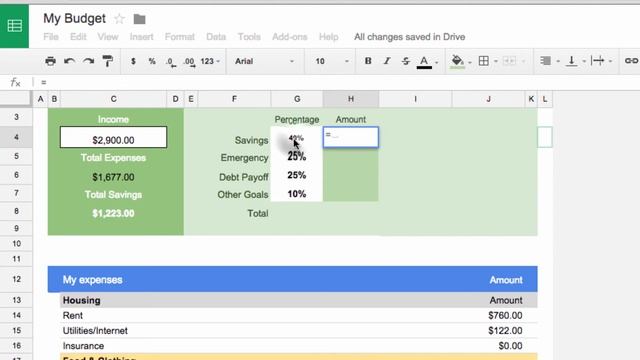Open the fill color picker
This screenshot has width=640, height=360.
click(458, 62)
